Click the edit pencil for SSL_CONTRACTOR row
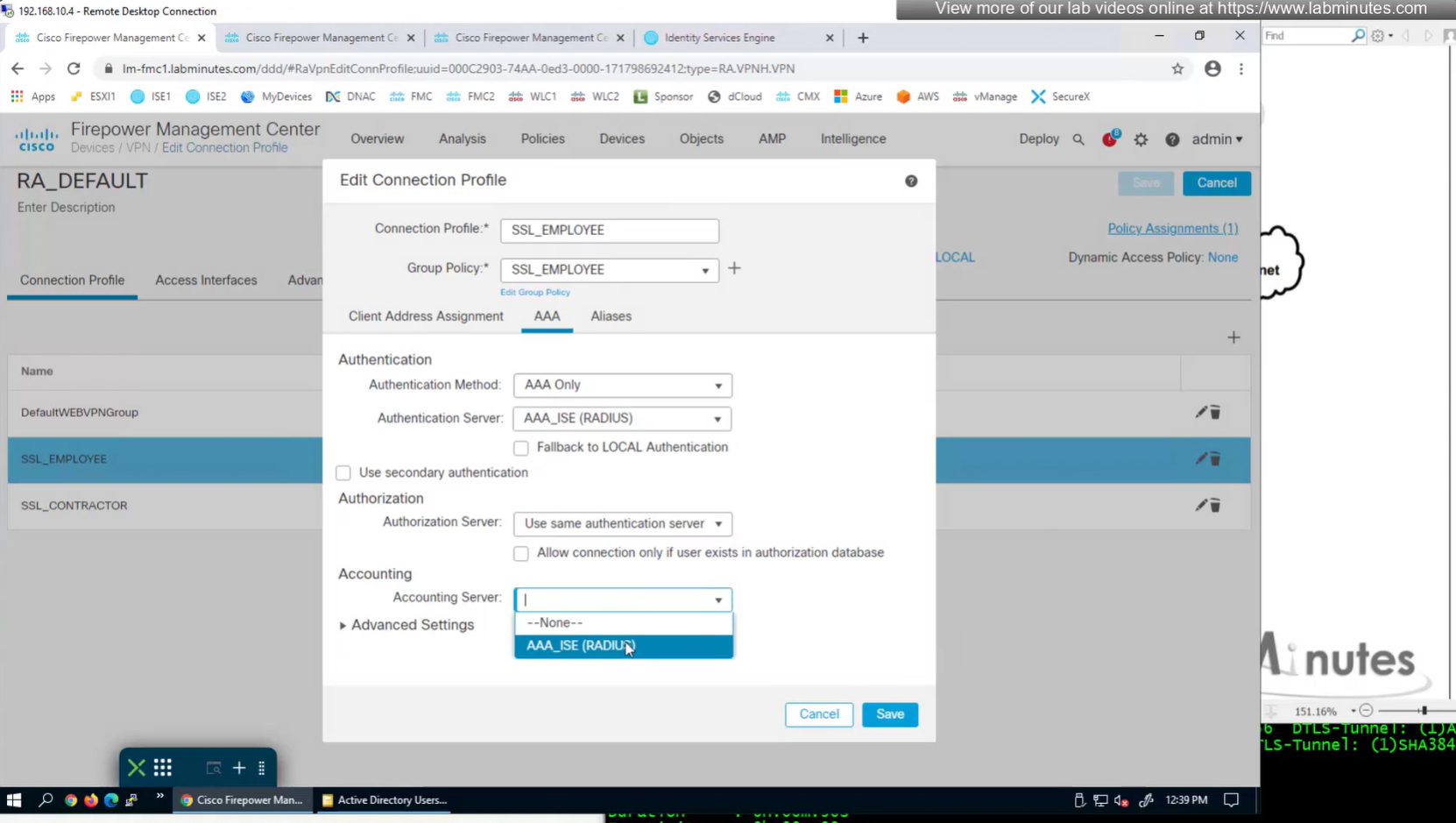 click(1201, 505)
